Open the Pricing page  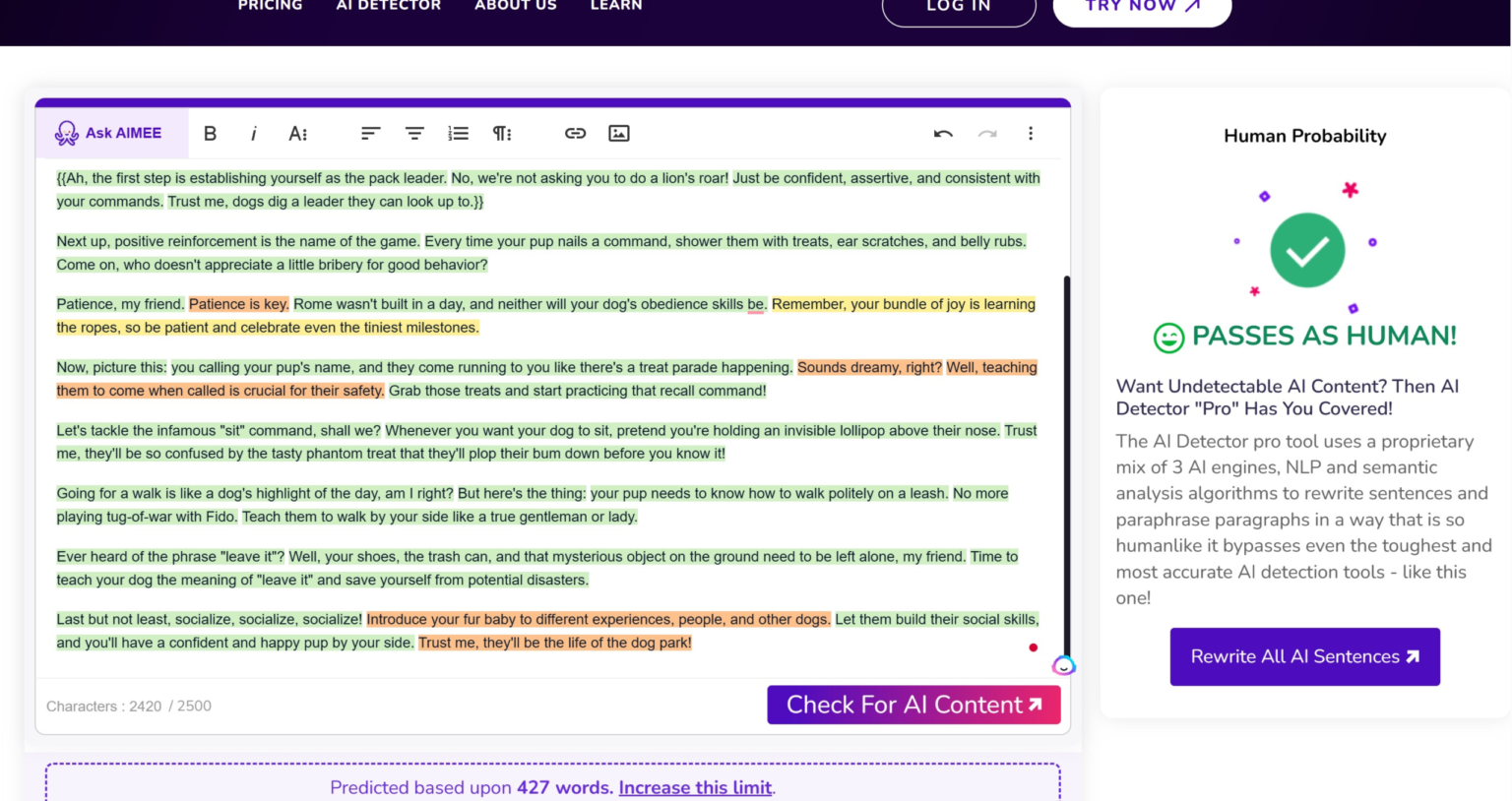(270, 7)
